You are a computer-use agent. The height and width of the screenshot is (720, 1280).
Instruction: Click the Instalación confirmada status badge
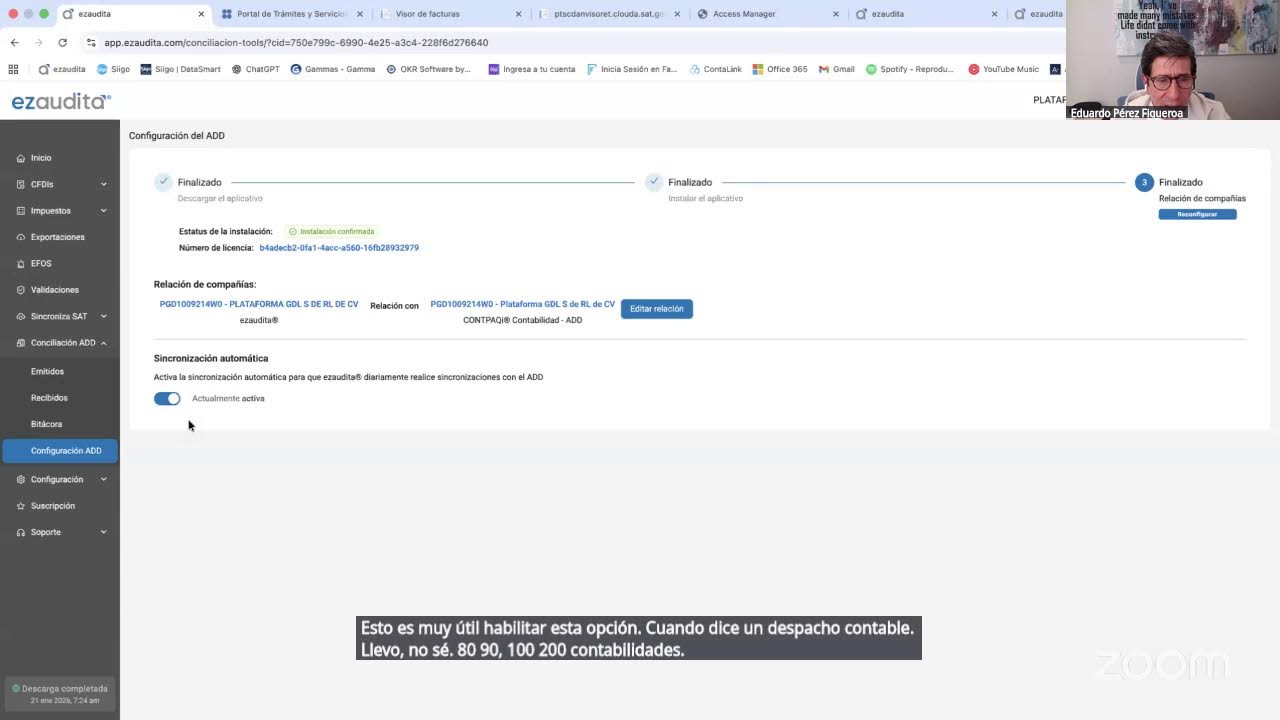point(331,231)
